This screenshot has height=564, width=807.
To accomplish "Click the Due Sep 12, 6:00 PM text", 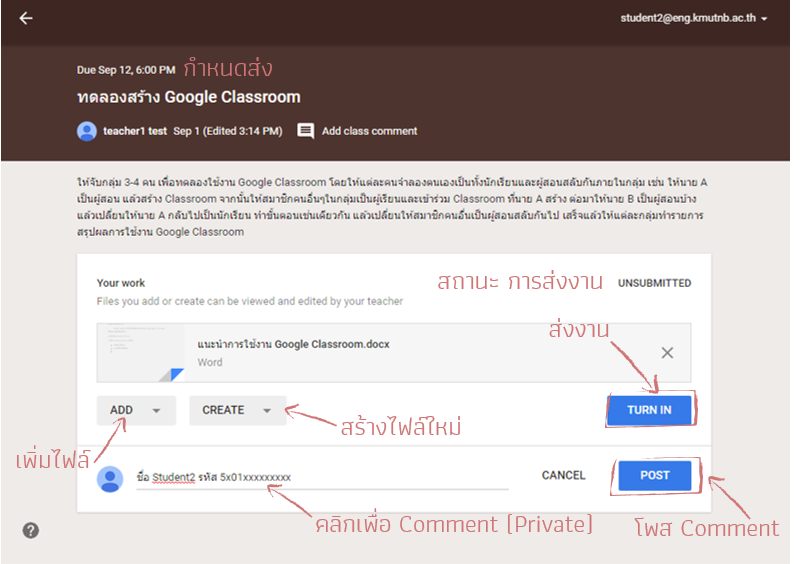I will coord(126,70).
